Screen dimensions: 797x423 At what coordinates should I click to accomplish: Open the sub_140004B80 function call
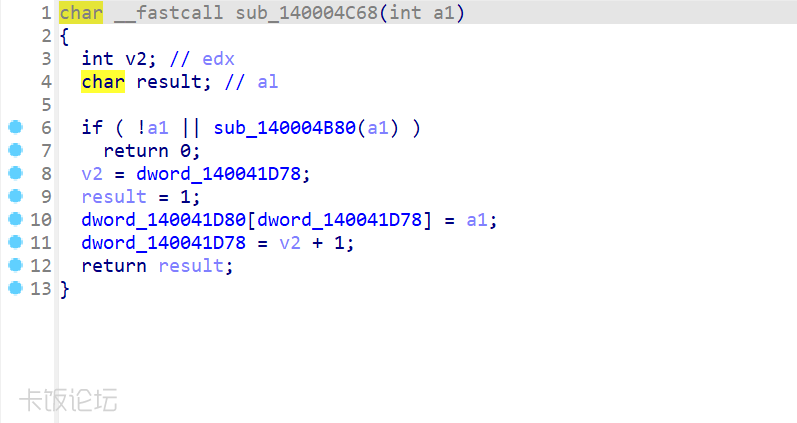[285, 128]
